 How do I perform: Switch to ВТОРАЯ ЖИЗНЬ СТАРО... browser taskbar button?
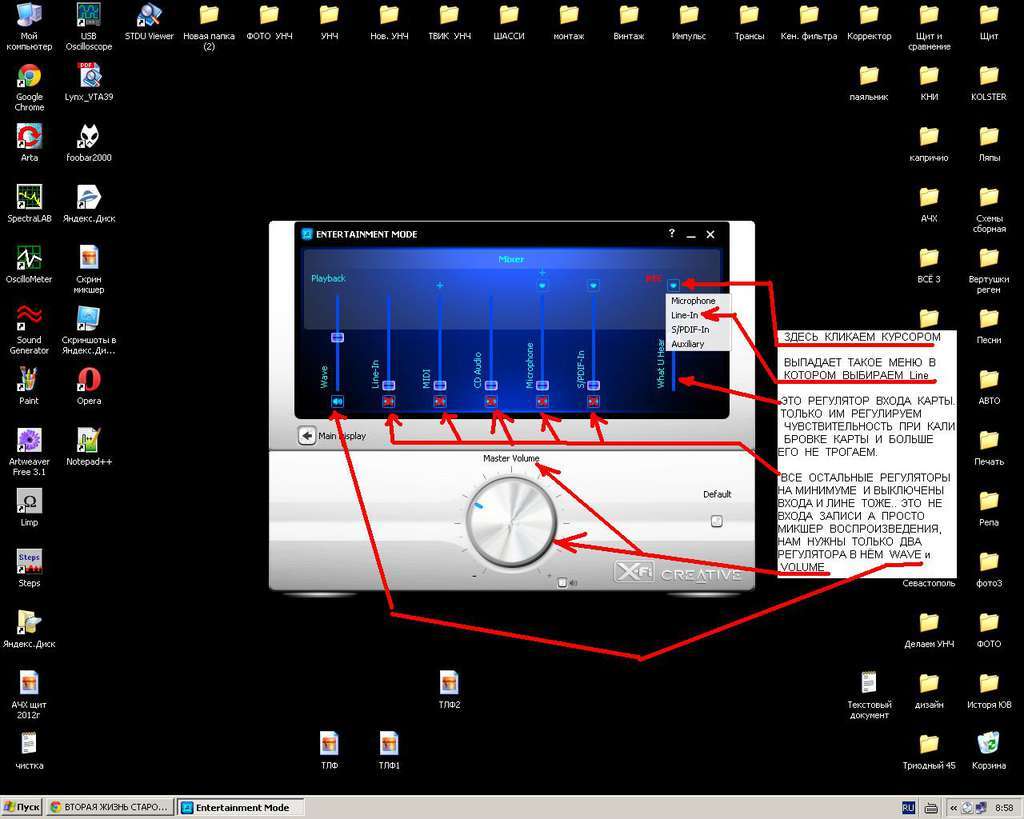tap(110, 807)
